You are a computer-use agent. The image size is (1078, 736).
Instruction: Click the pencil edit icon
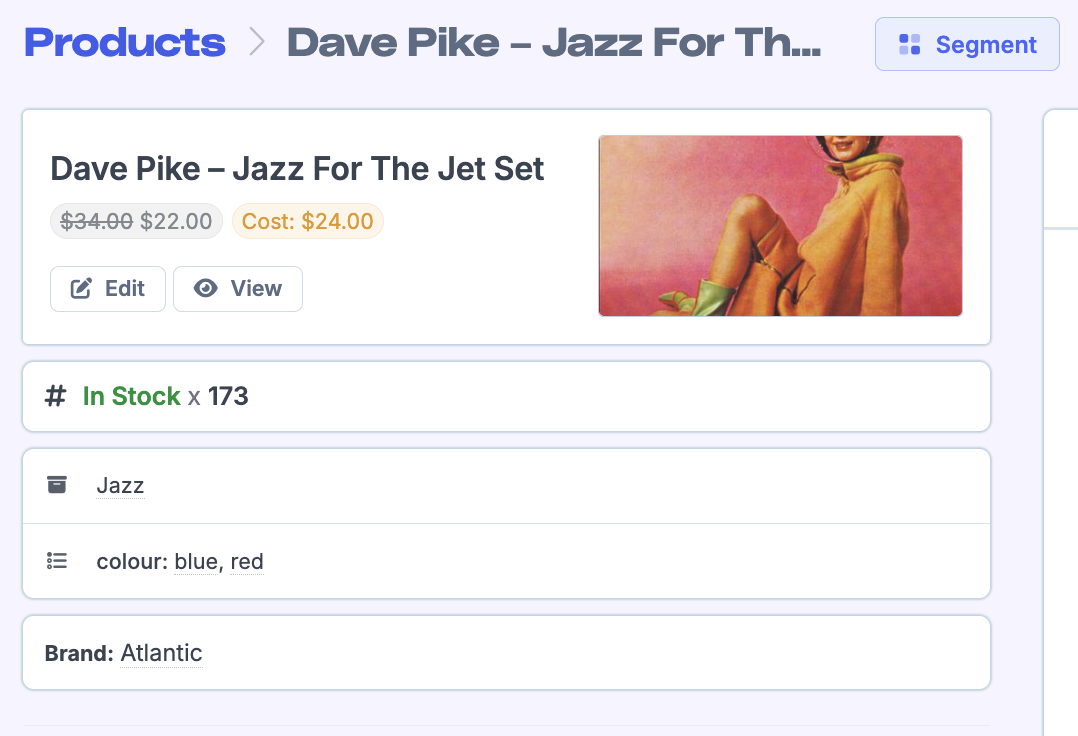click(x=81, y=289)
